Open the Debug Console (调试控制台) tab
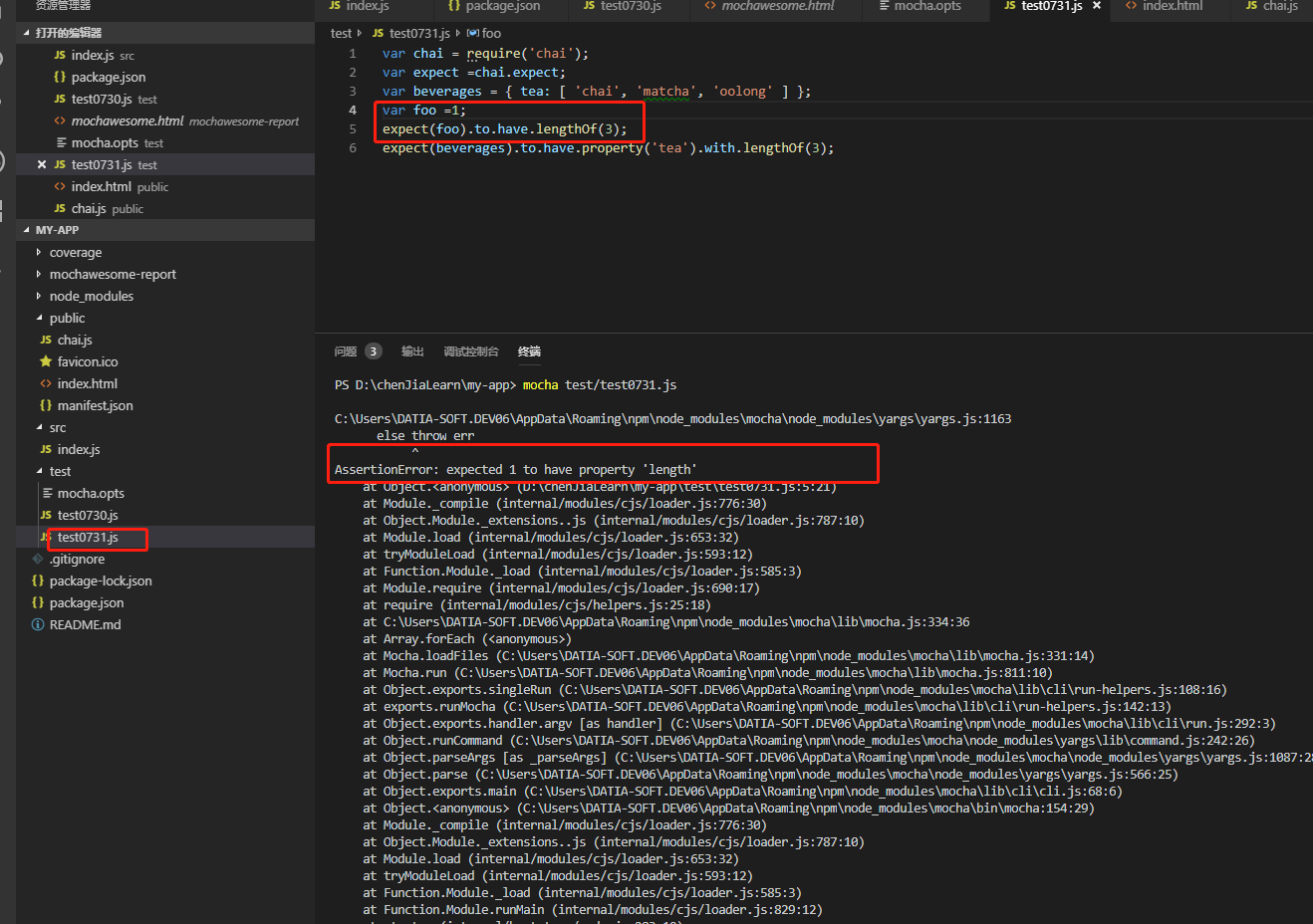This screenshot has height=924, width=1313. pyautogui.click(x=470, y=351)
